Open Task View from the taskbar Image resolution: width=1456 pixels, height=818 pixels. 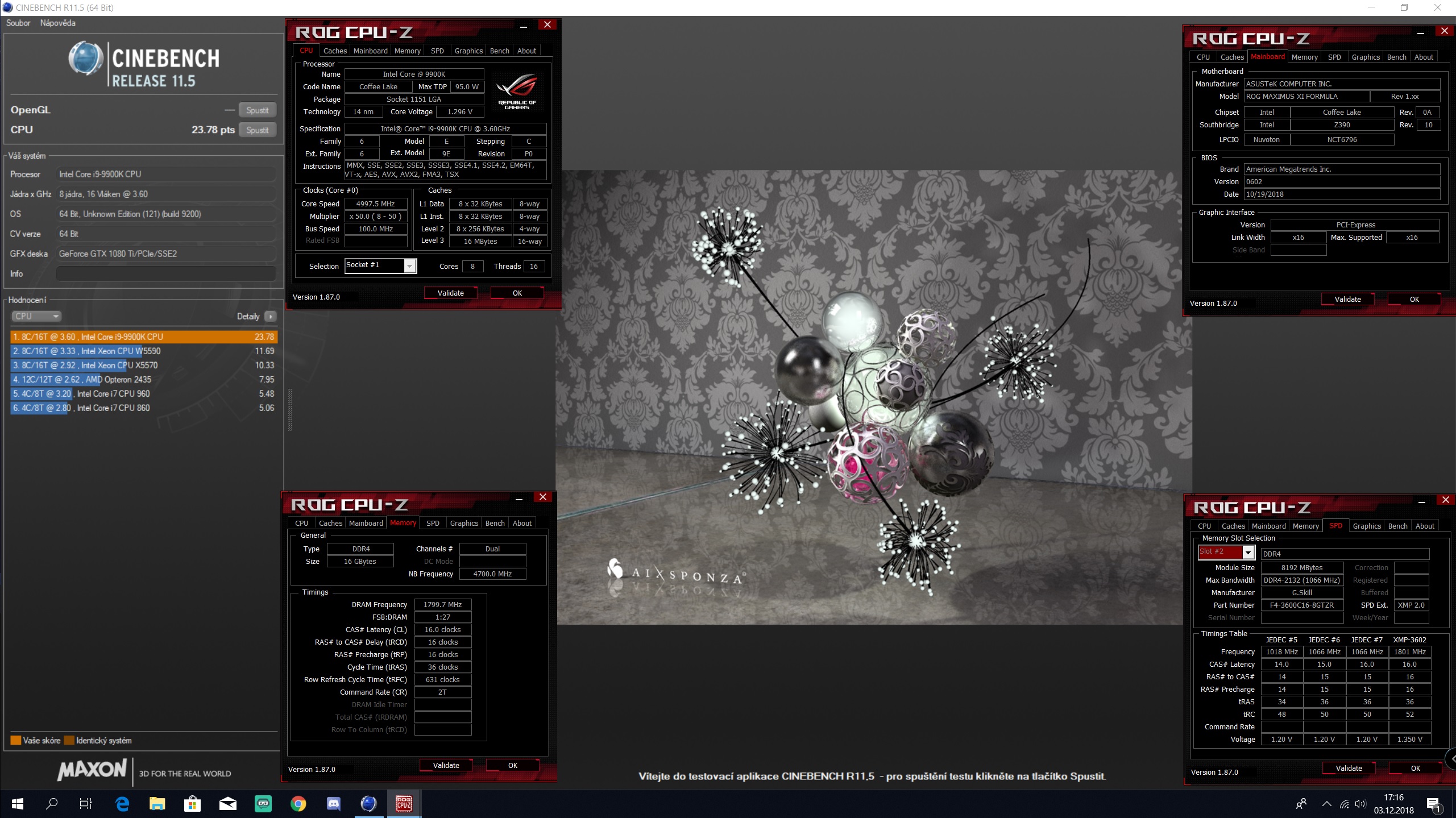[x=86, y=803]
